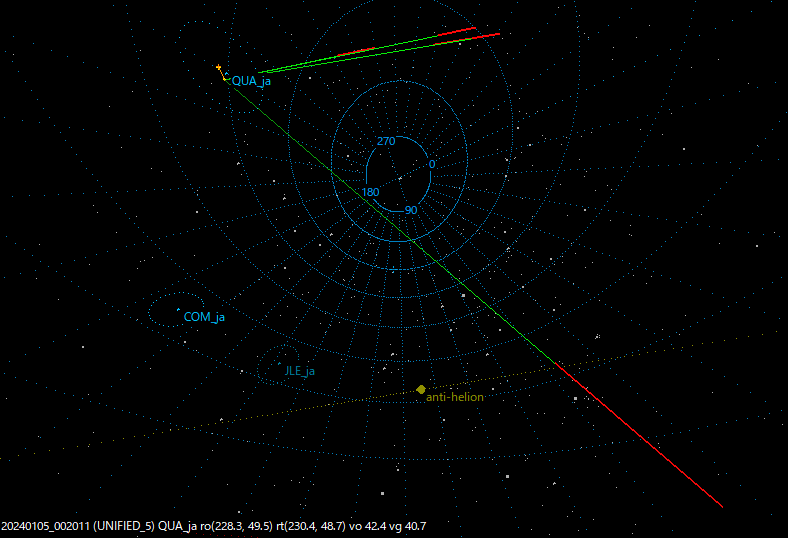
Task: Click the 90 degree grid label
Action: tap(411, 210)
